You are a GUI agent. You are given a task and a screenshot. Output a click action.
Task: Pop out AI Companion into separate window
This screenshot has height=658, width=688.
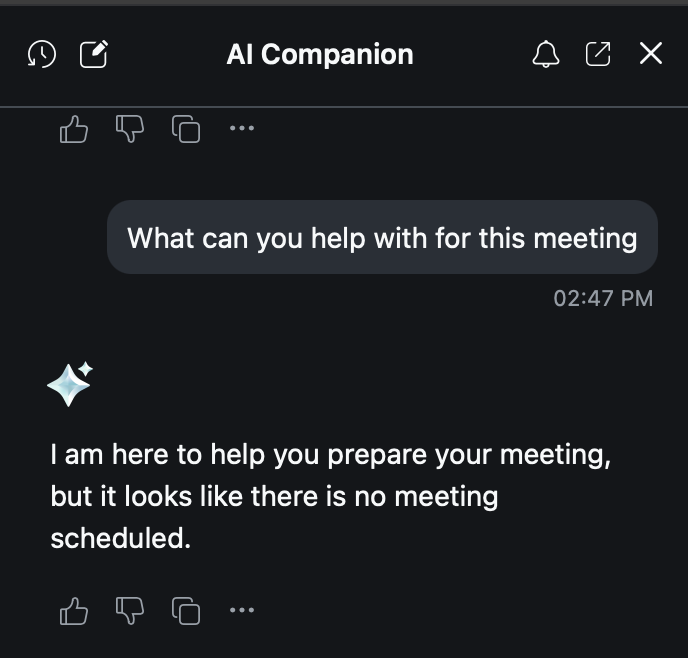(x=598, y=54)
